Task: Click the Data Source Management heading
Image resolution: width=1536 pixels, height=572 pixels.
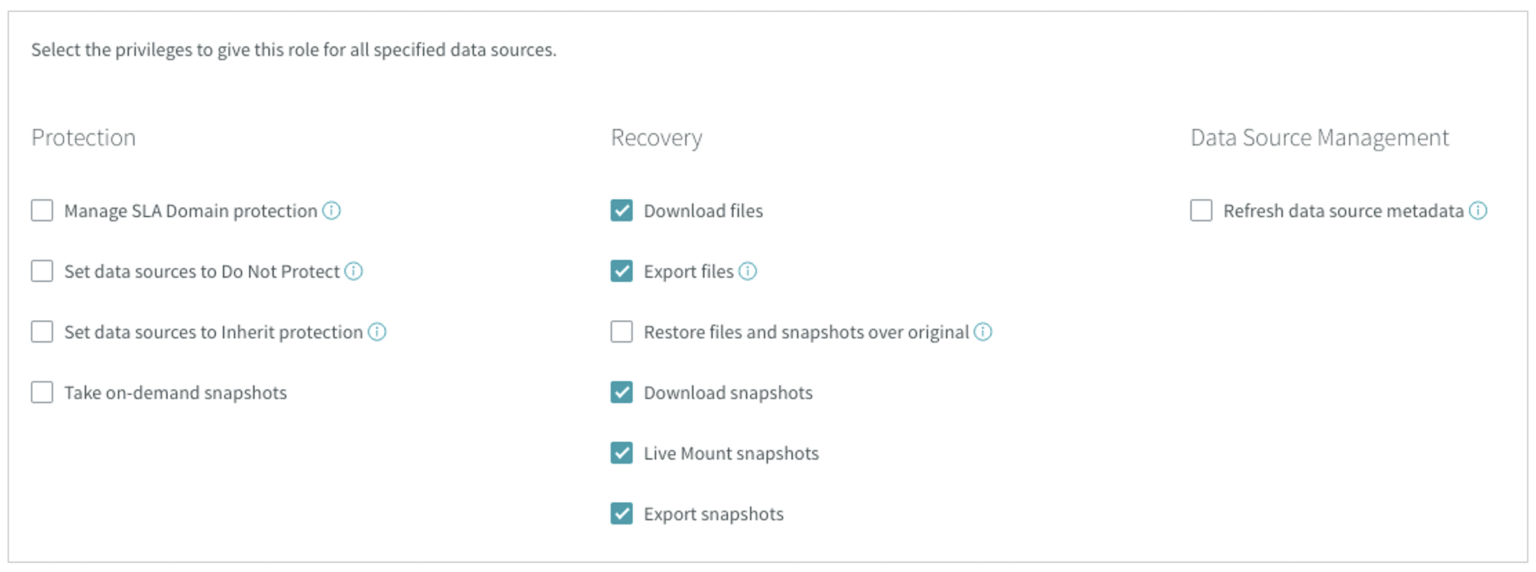Action: [1319, 138]
